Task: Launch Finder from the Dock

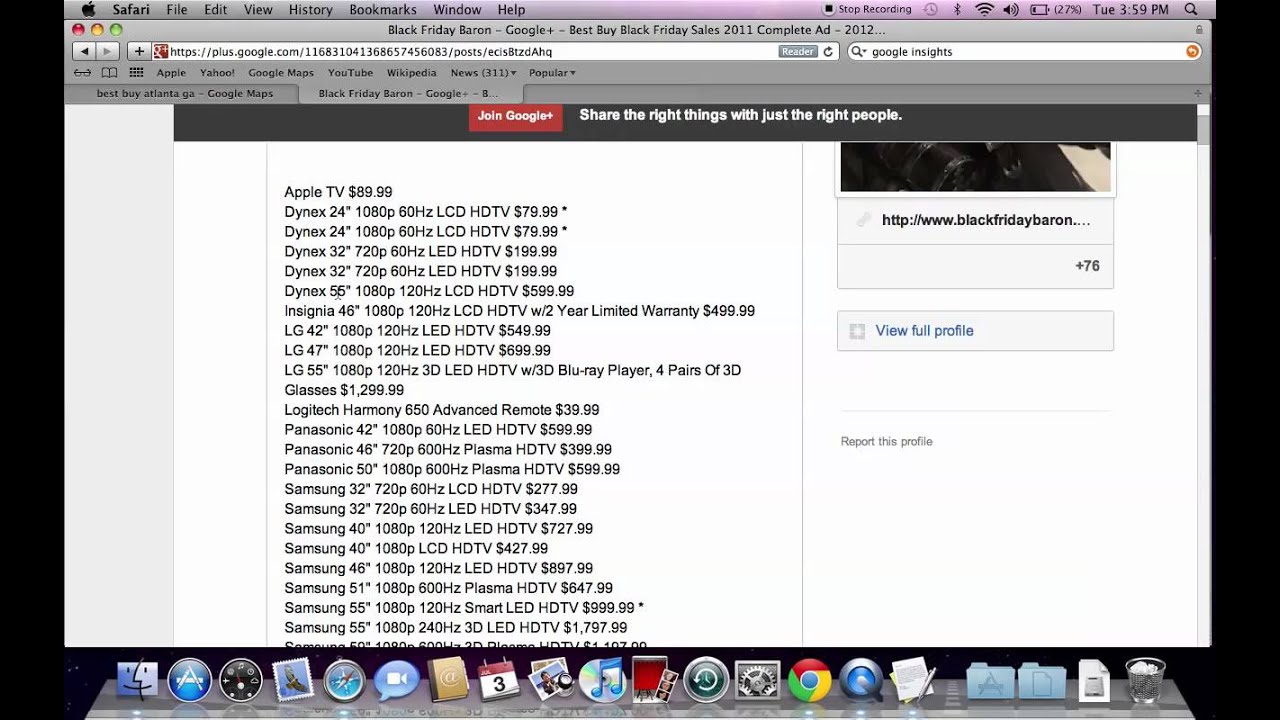Action: click(137, 682)
